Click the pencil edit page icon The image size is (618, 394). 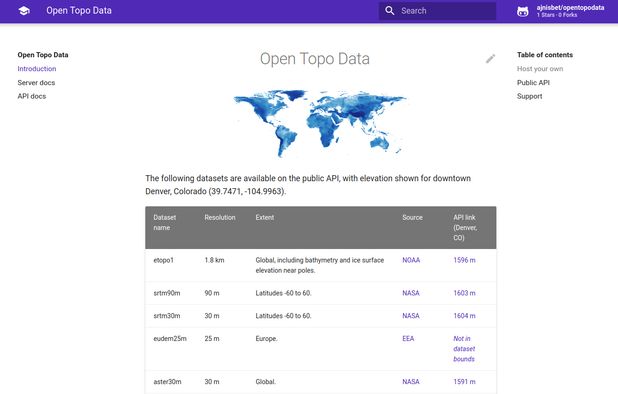click(490, 59)
